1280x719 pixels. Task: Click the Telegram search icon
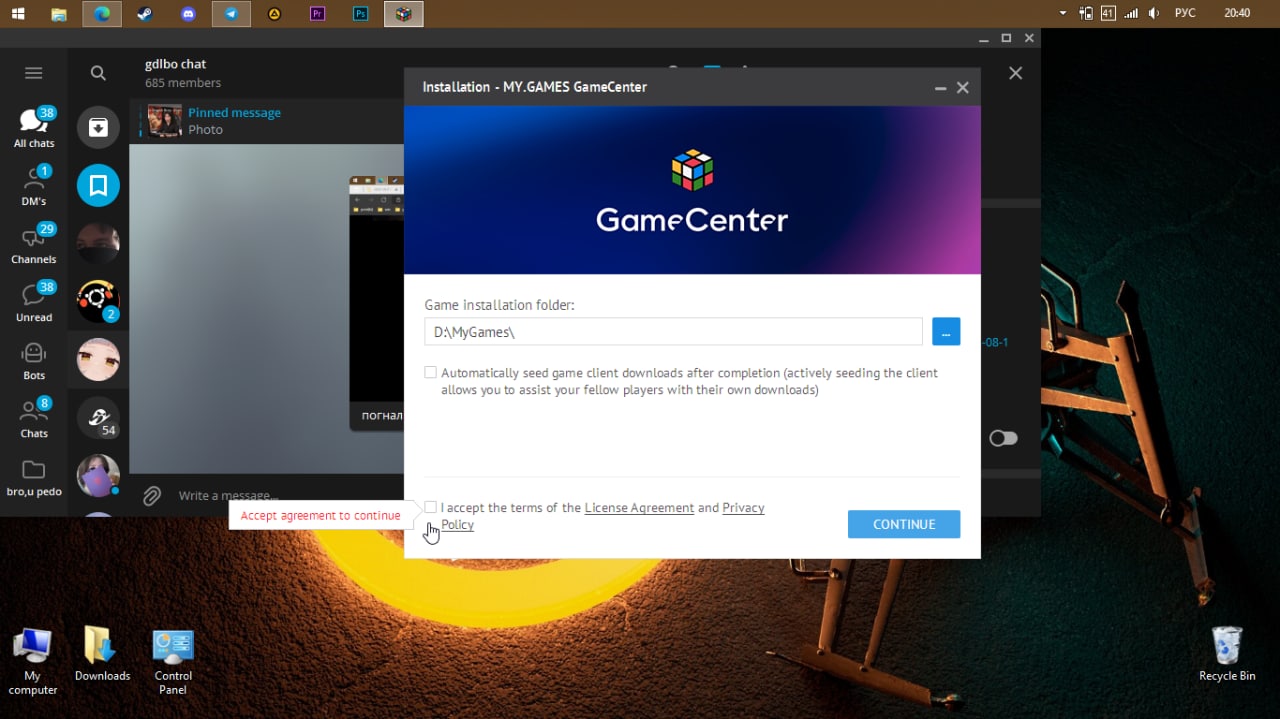(98, 73)
